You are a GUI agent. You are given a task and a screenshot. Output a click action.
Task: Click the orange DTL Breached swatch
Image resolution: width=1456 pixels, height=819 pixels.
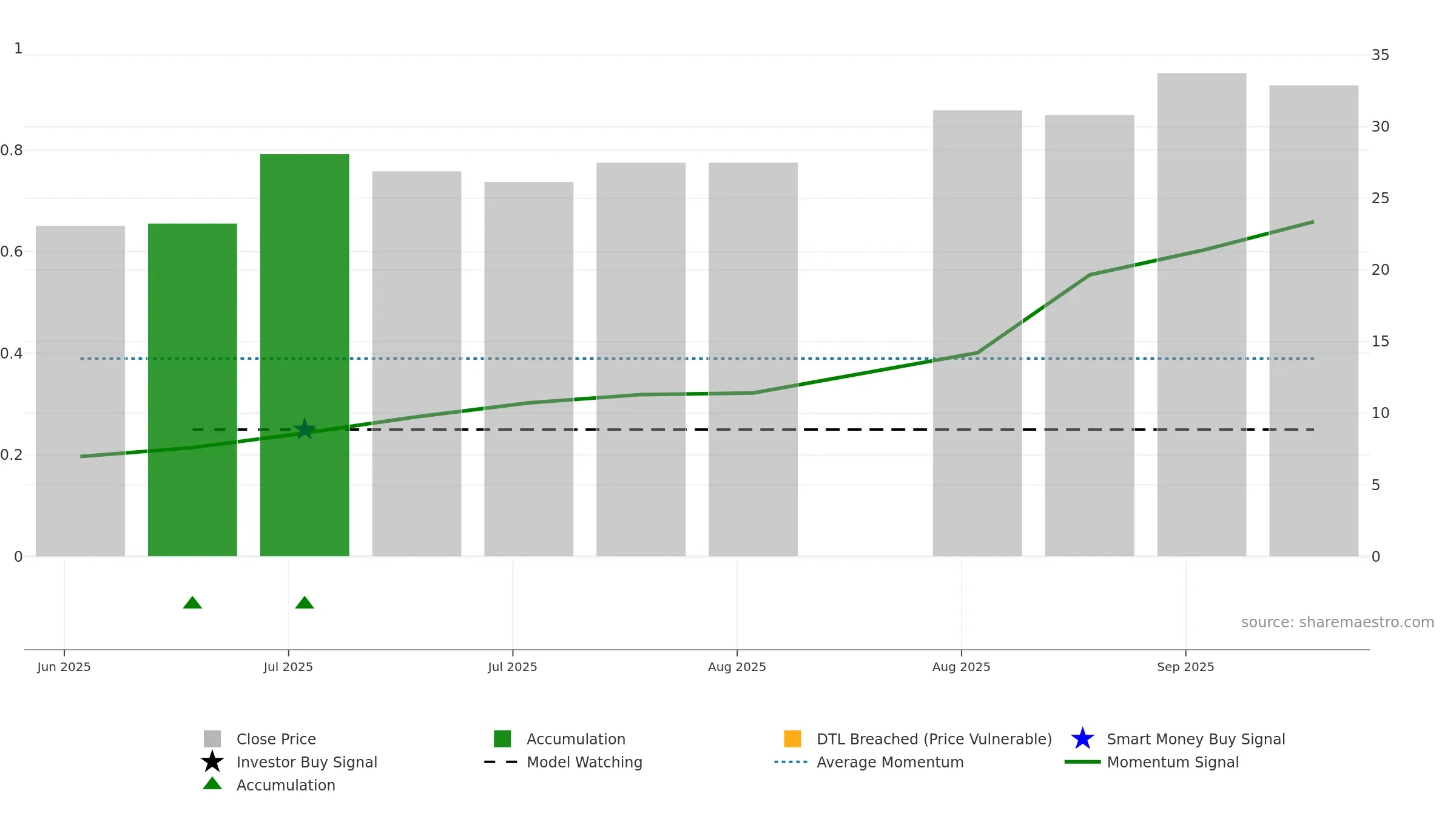tap(792, 739)
